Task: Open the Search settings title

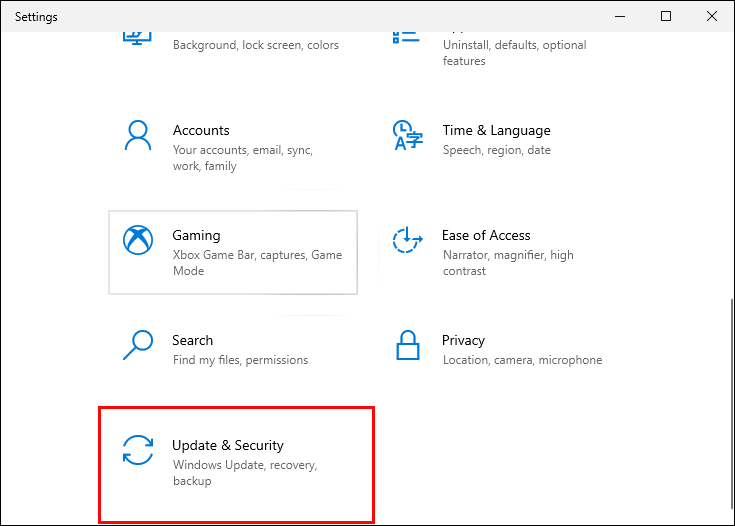Action: pos(192,340)
